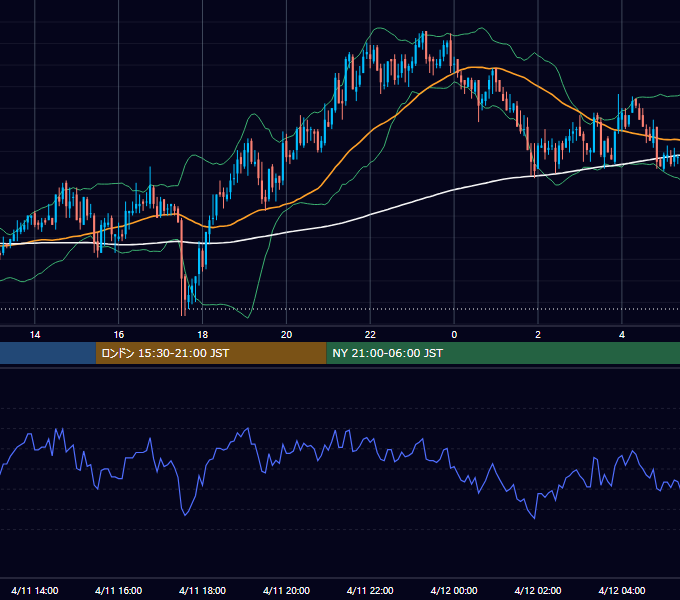This screenshot has height=600, width=680.
Task: Click the 4/11 22:00 date label
Action: pos(370,590)
